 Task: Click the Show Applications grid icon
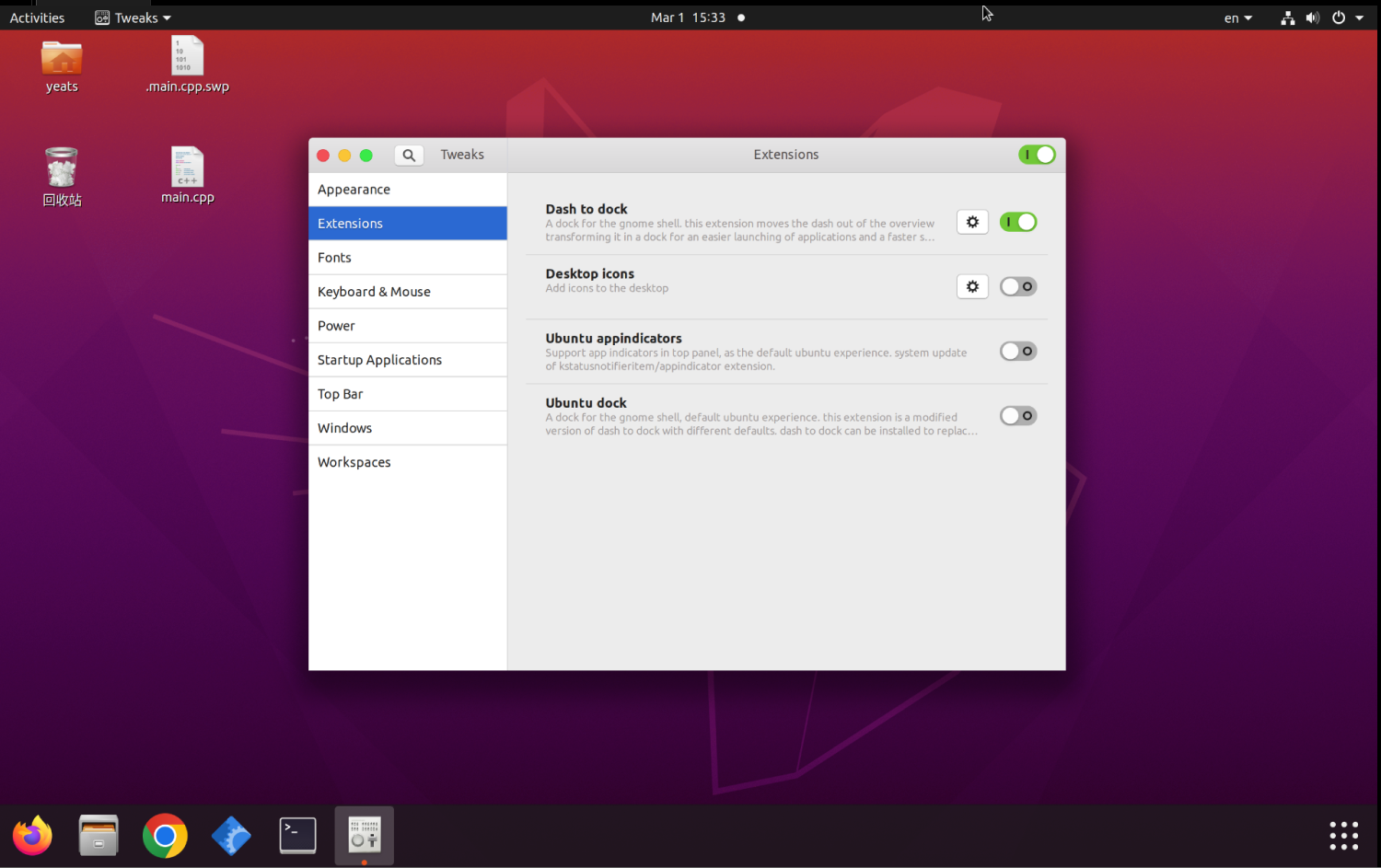1343,835
